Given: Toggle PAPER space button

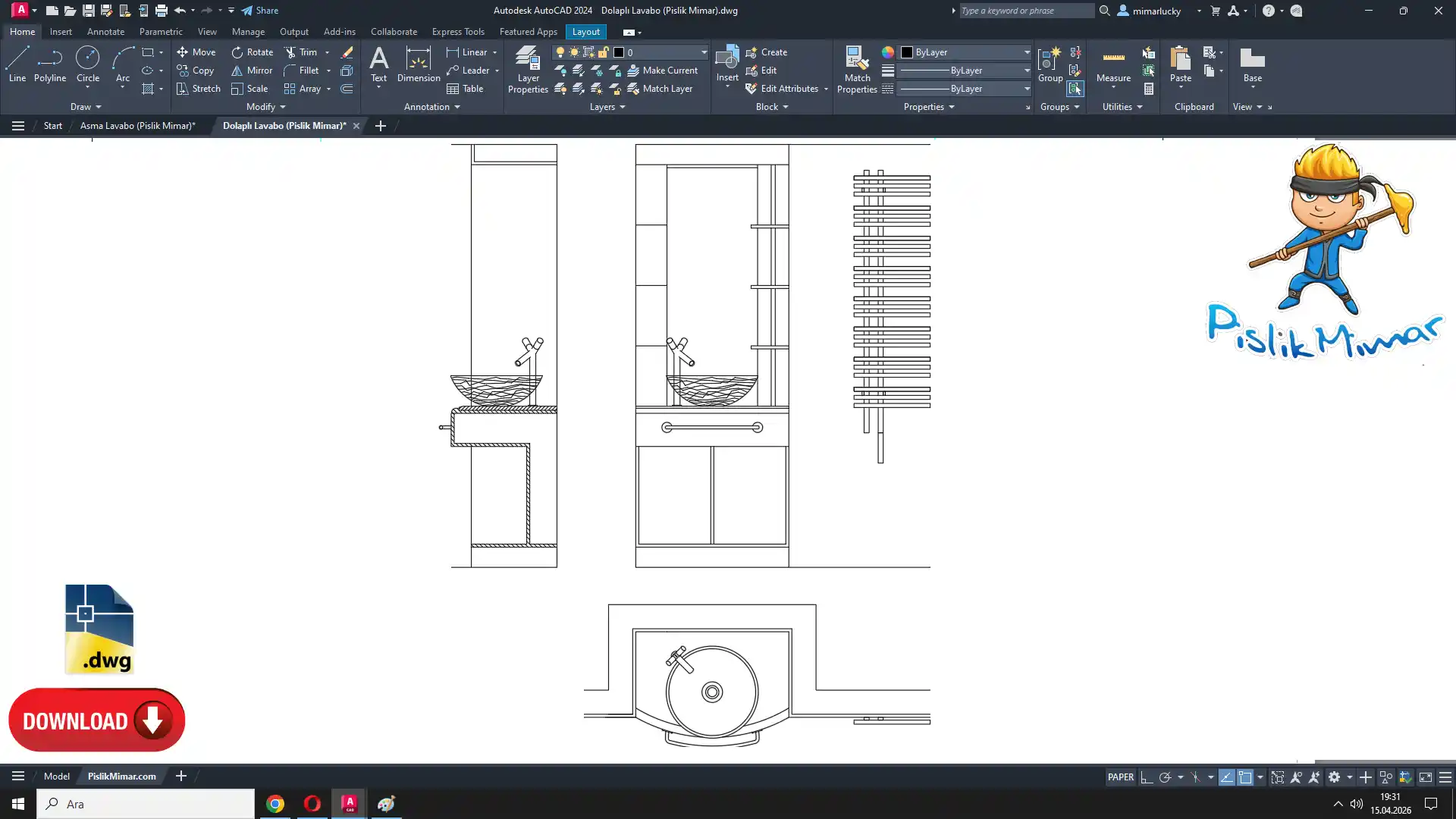Looking at the screenshot, I should [x=1120, y=777].
